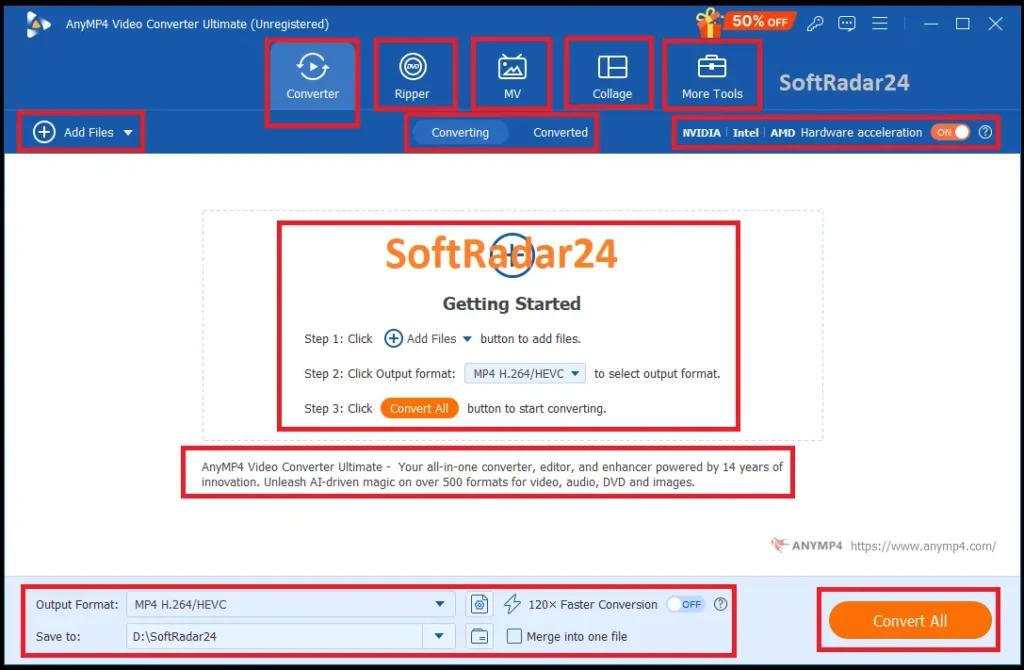Open the More Tools toolbox icon
The height and width of the screenshot is (670, 1024).
click(x=712, y=67)
